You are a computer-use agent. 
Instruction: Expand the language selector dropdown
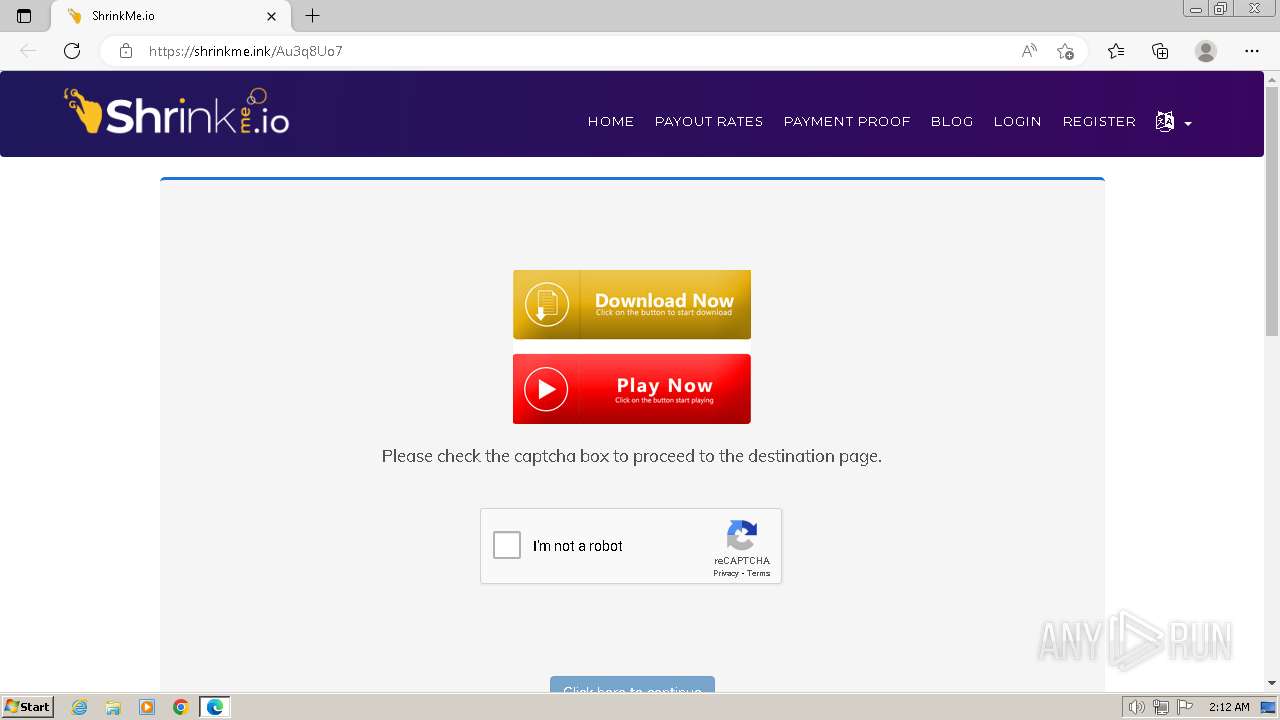click(x=1173, y=122)
